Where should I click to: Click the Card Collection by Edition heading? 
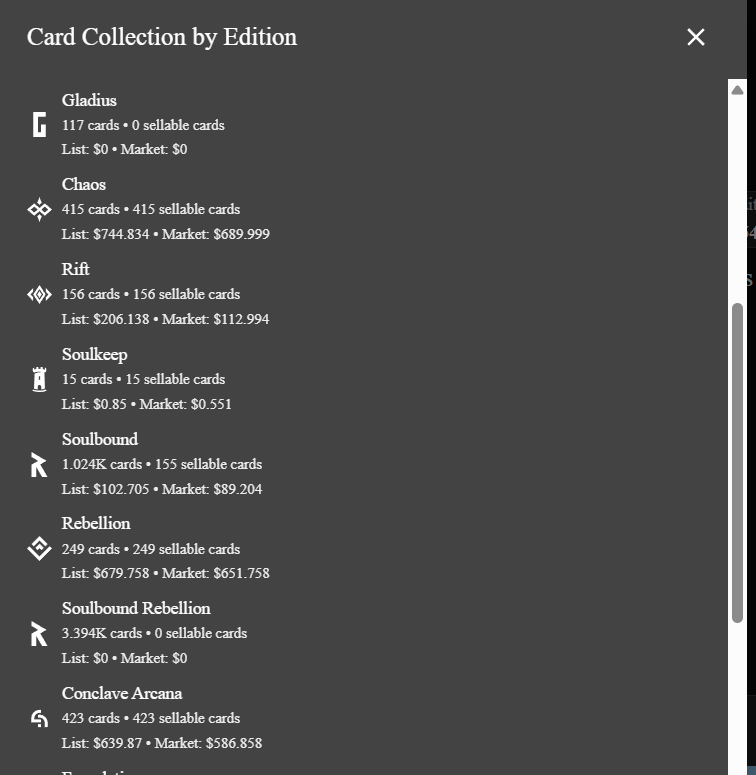click(x=162, y=37)
